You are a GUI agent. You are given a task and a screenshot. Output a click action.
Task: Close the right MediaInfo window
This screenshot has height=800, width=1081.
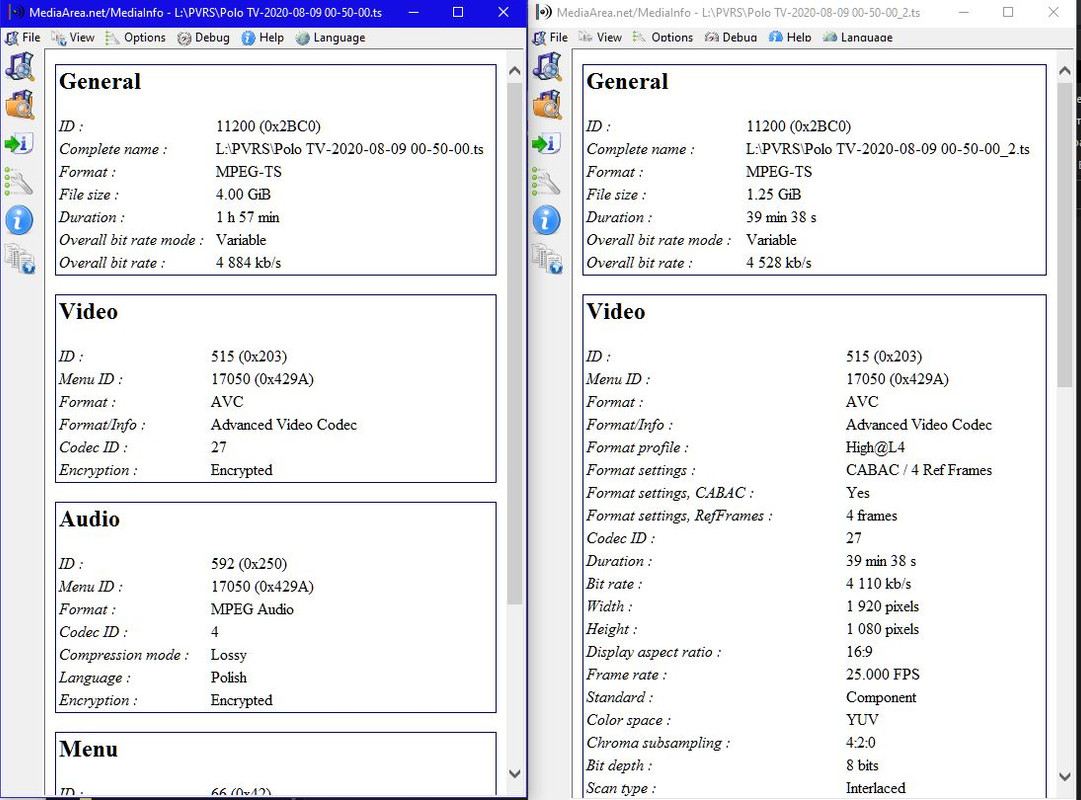(x=1053, y=12)
